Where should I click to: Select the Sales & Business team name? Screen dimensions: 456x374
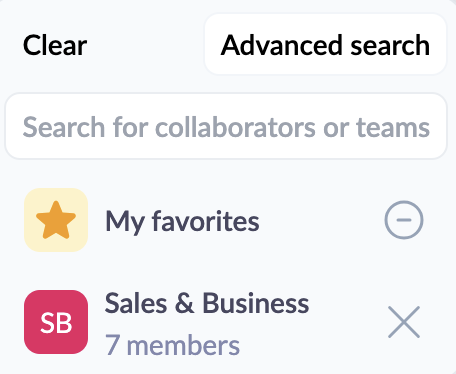click(x=207, y=303)
